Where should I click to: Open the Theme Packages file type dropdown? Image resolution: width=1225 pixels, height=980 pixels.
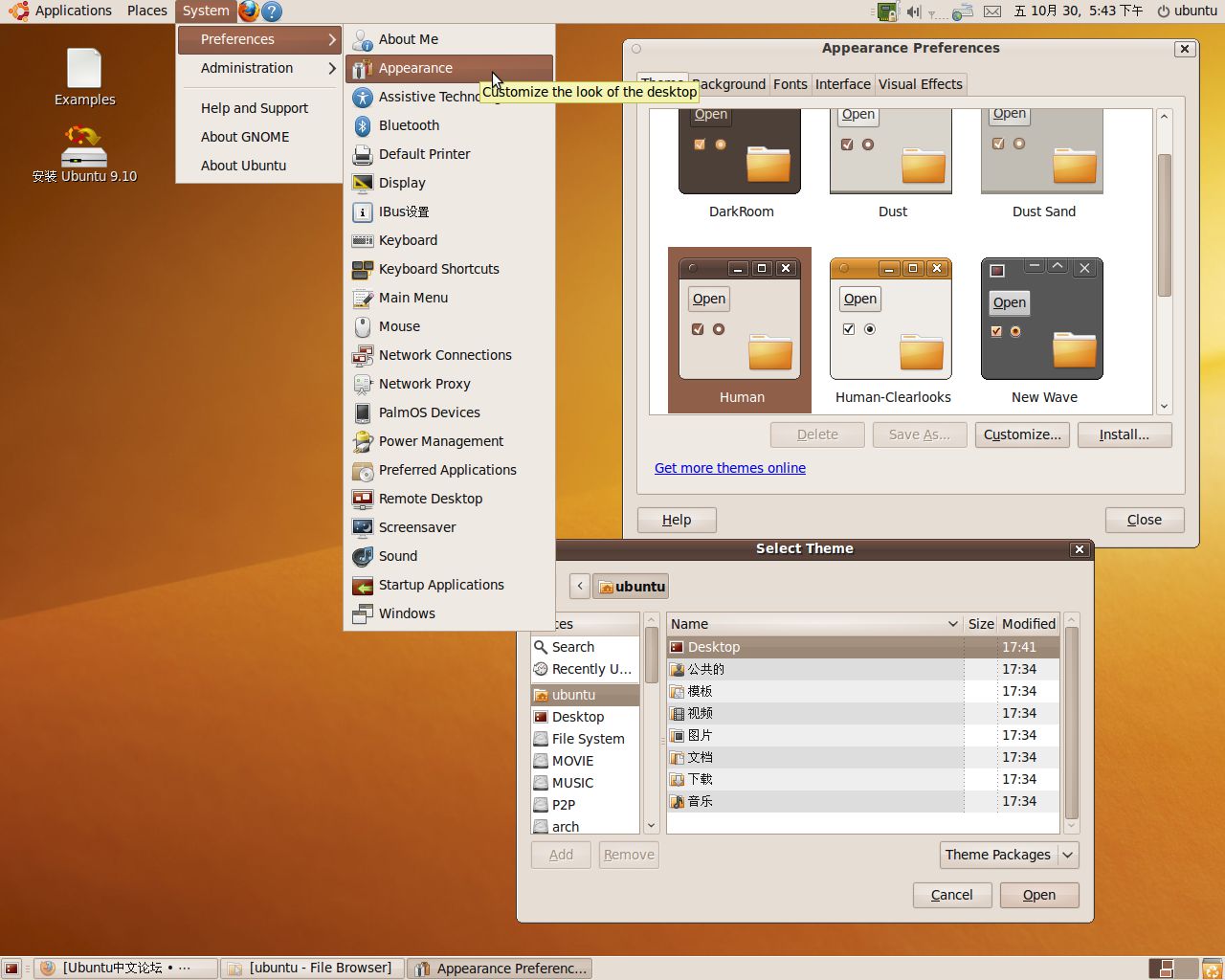[x=1009, y=855]
